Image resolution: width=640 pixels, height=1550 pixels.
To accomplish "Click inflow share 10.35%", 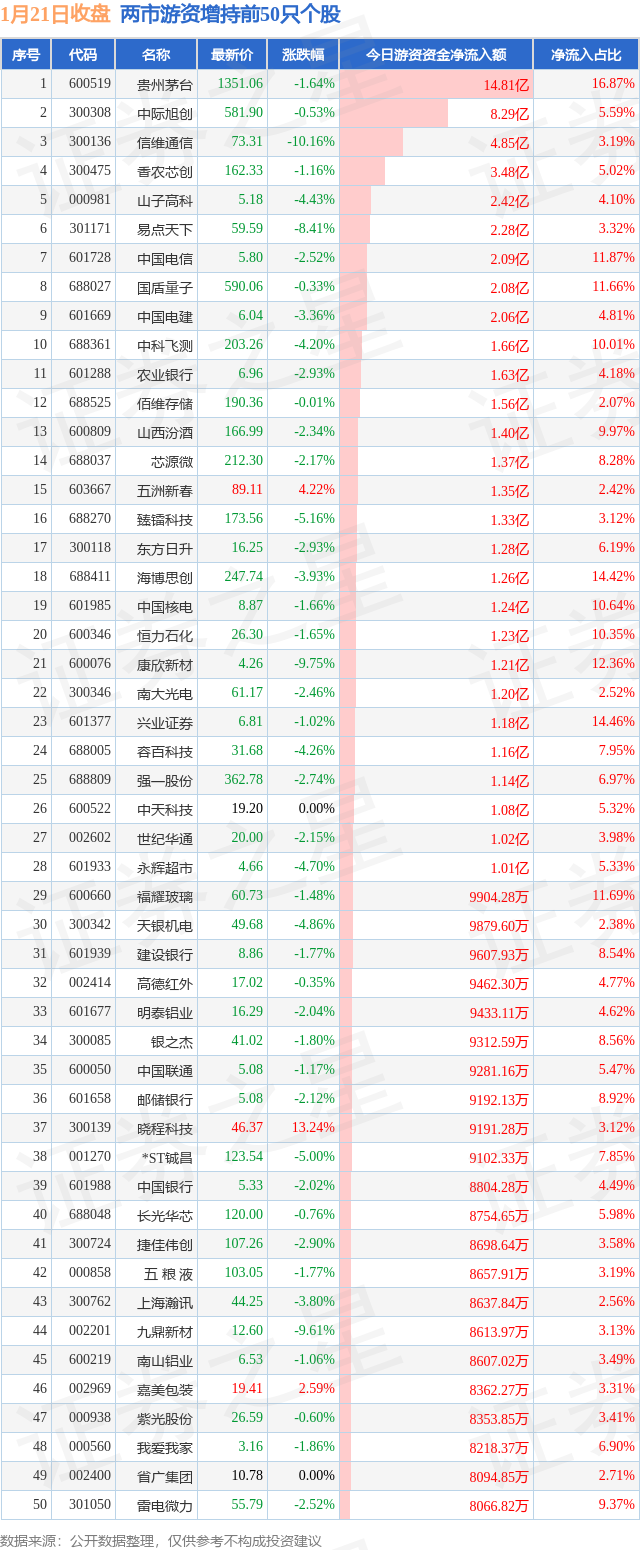I will [614, 635].
